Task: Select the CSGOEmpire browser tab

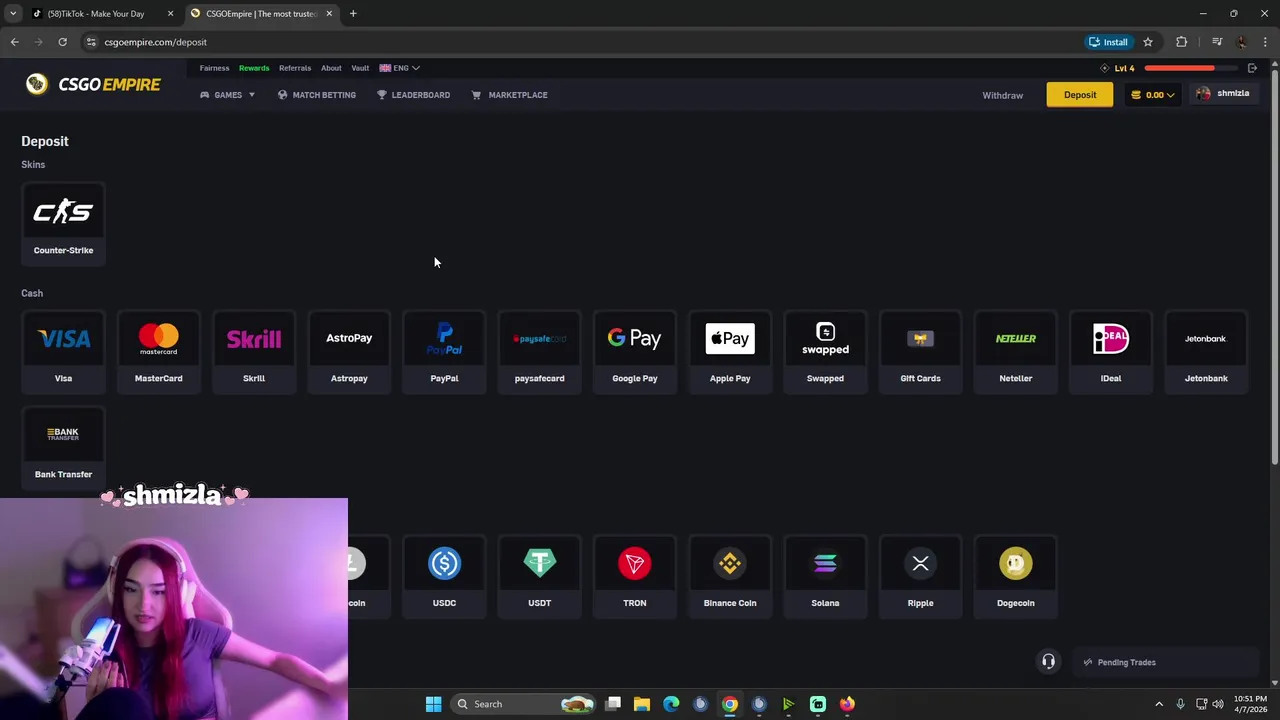Action: point(260,14)
